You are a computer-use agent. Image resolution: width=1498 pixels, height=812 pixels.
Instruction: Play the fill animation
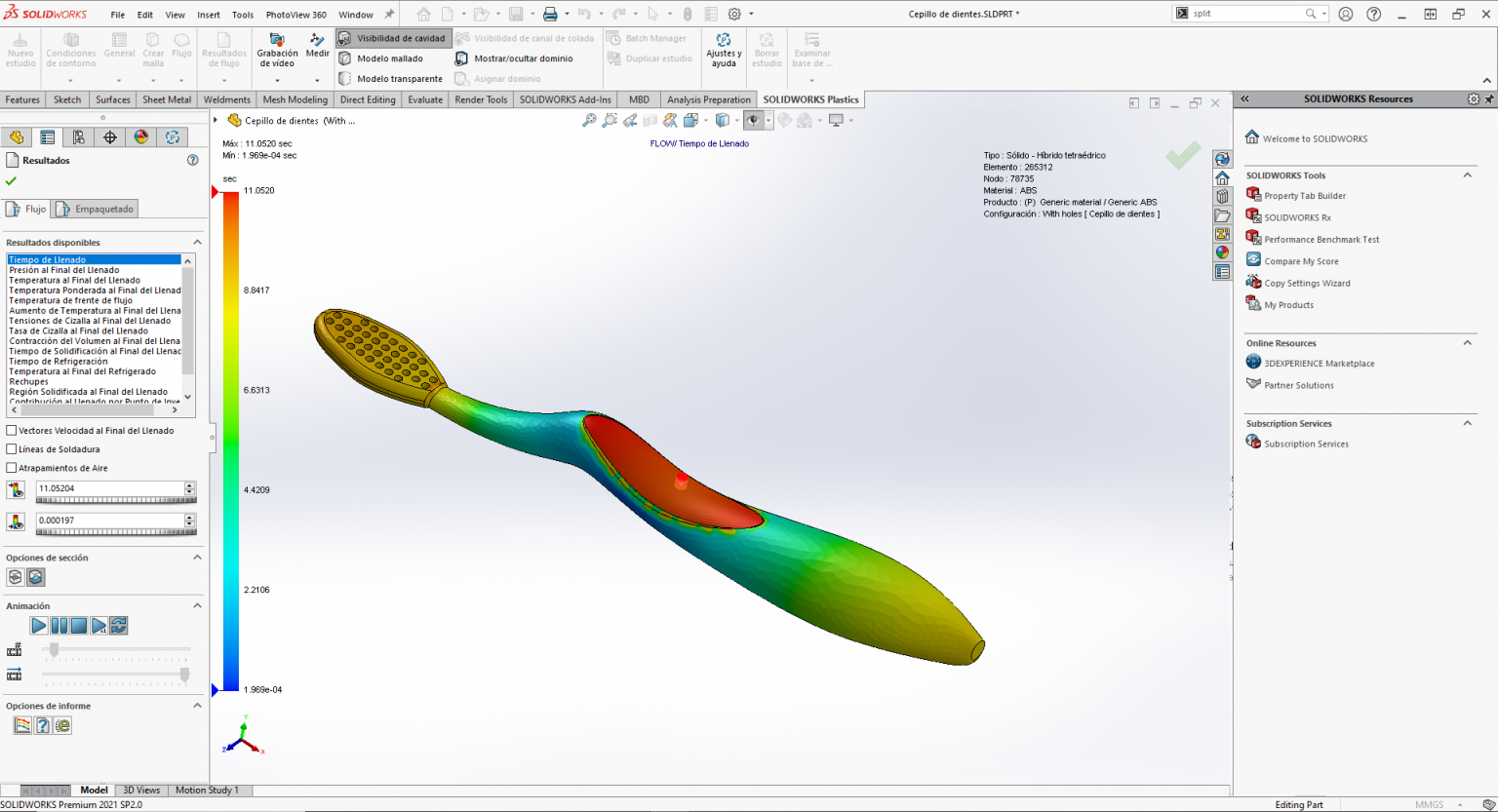click(38, 625)
